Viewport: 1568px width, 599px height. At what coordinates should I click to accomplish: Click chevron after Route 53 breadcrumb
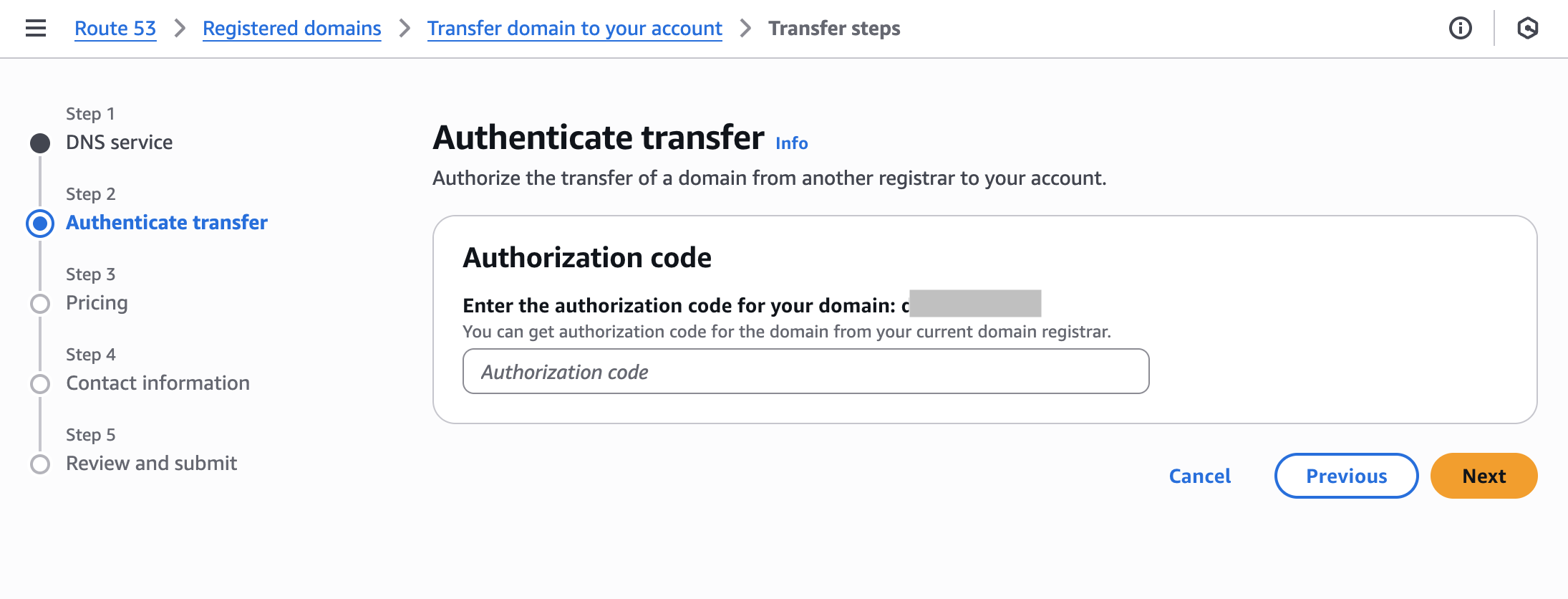(x=180, y=29)
